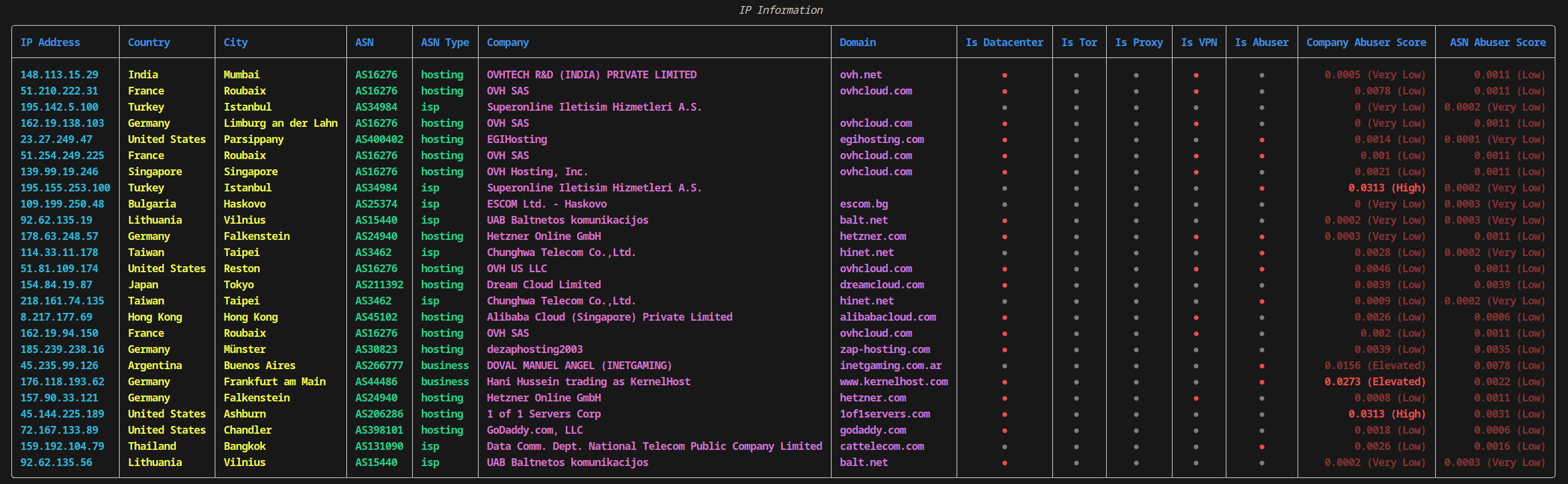1568x484 pixels.
Task: Select IP address 109.199.250.48
Action: tap(62, 203)
